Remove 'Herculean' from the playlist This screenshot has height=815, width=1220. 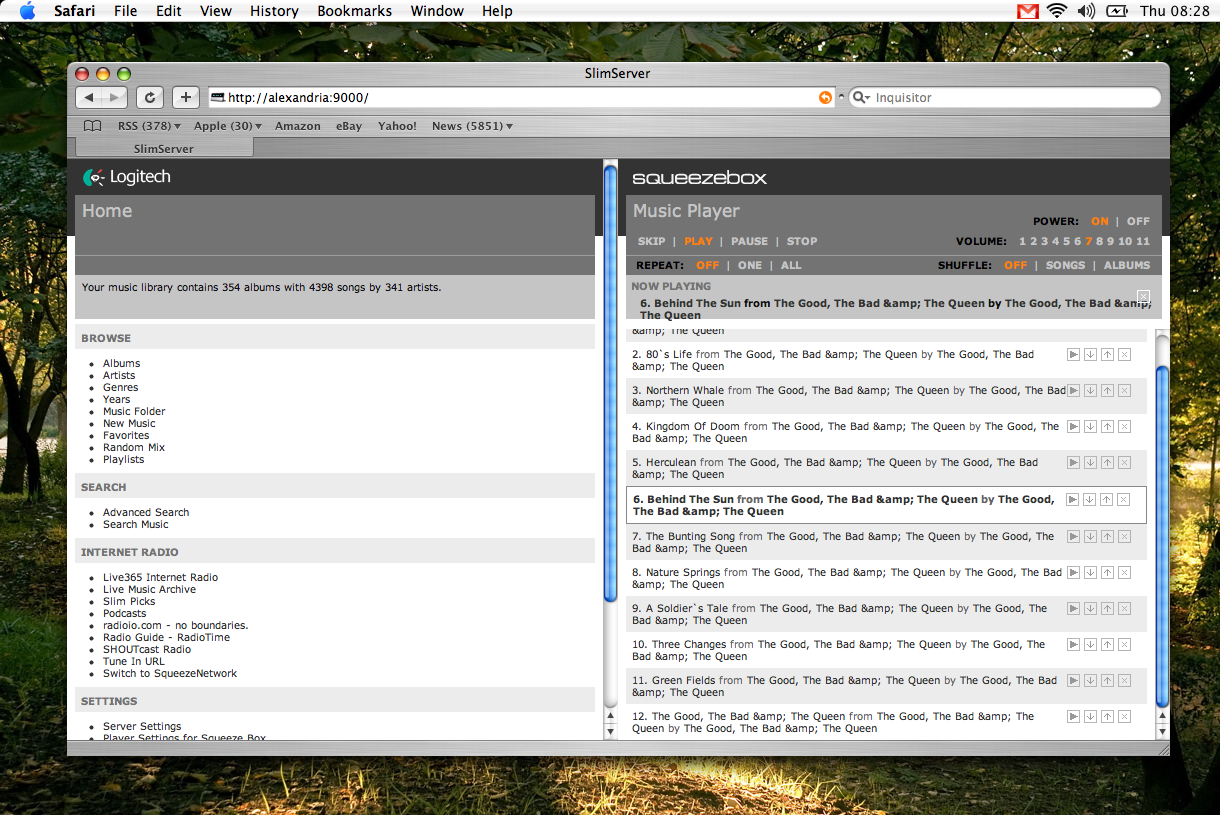(1124, 463)
